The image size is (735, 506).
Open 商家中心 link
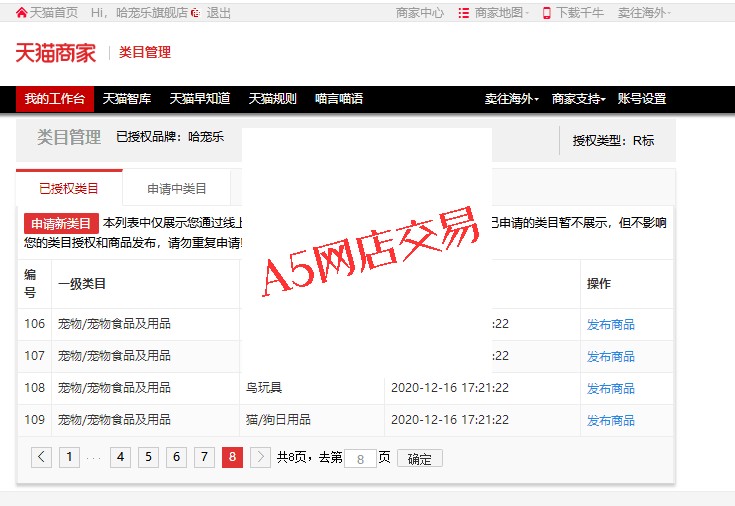(x=420, y=13)
